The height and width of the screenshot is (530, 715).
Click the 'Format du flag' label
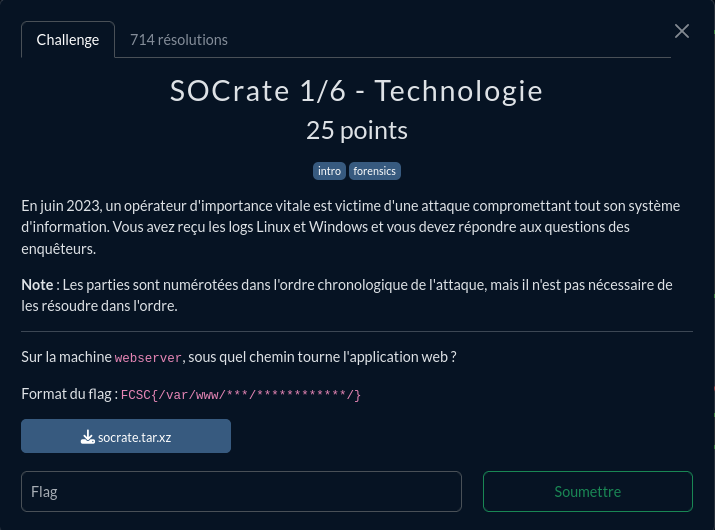pos(68,394)
